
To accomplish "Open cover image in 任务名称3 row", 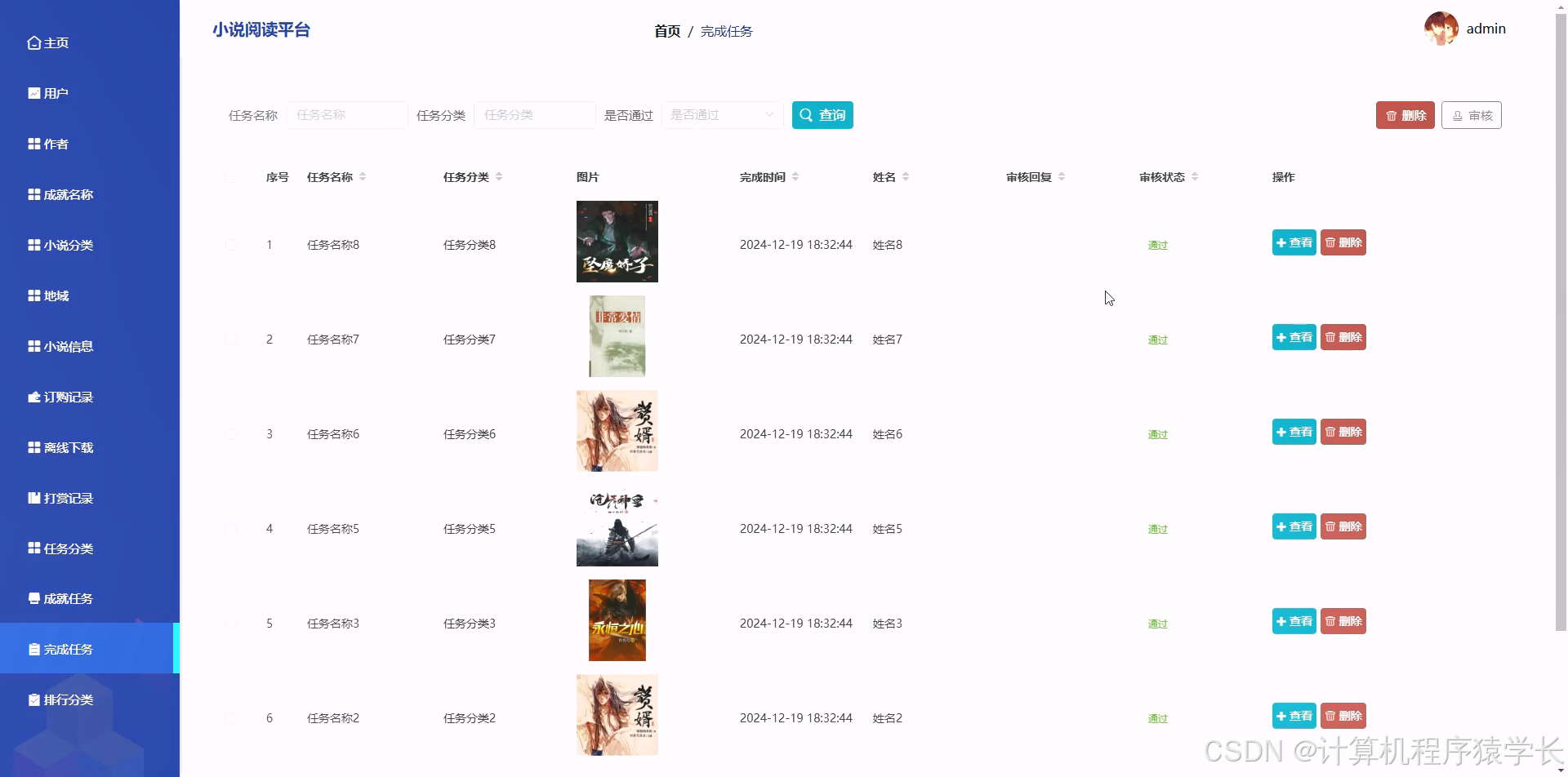I will point(617,620).
